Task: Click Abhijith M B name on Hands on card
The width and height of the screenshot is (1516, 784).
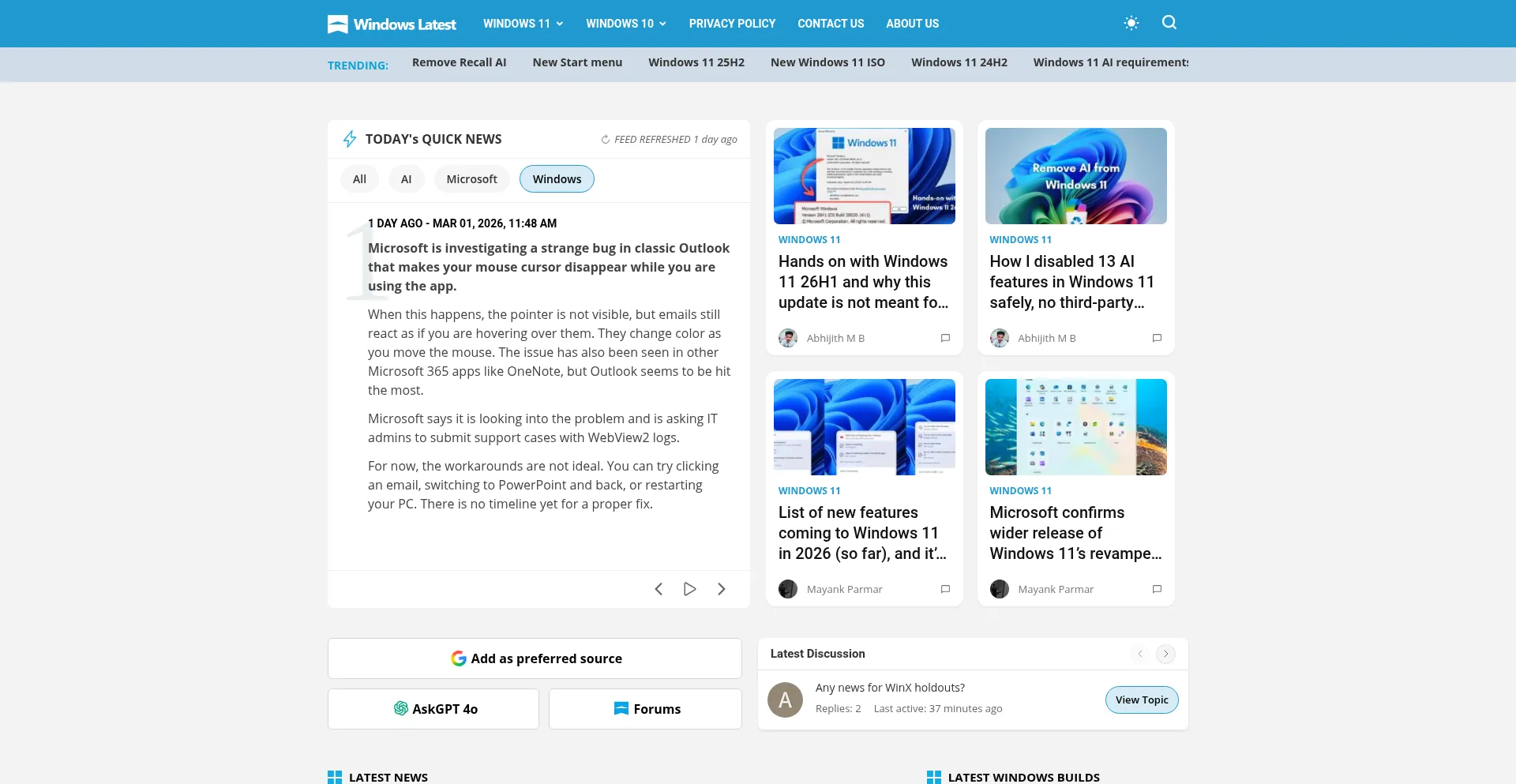Action: [x=835, y=338]
